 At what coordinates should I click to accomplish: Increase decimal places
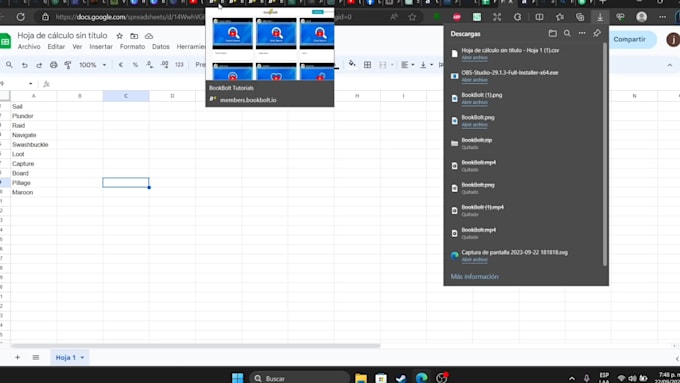[164, 65]
